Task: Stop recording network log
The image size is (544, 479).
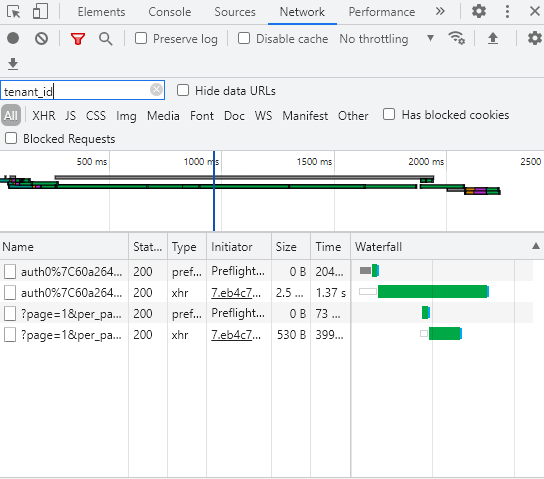Action: (13, 38)
